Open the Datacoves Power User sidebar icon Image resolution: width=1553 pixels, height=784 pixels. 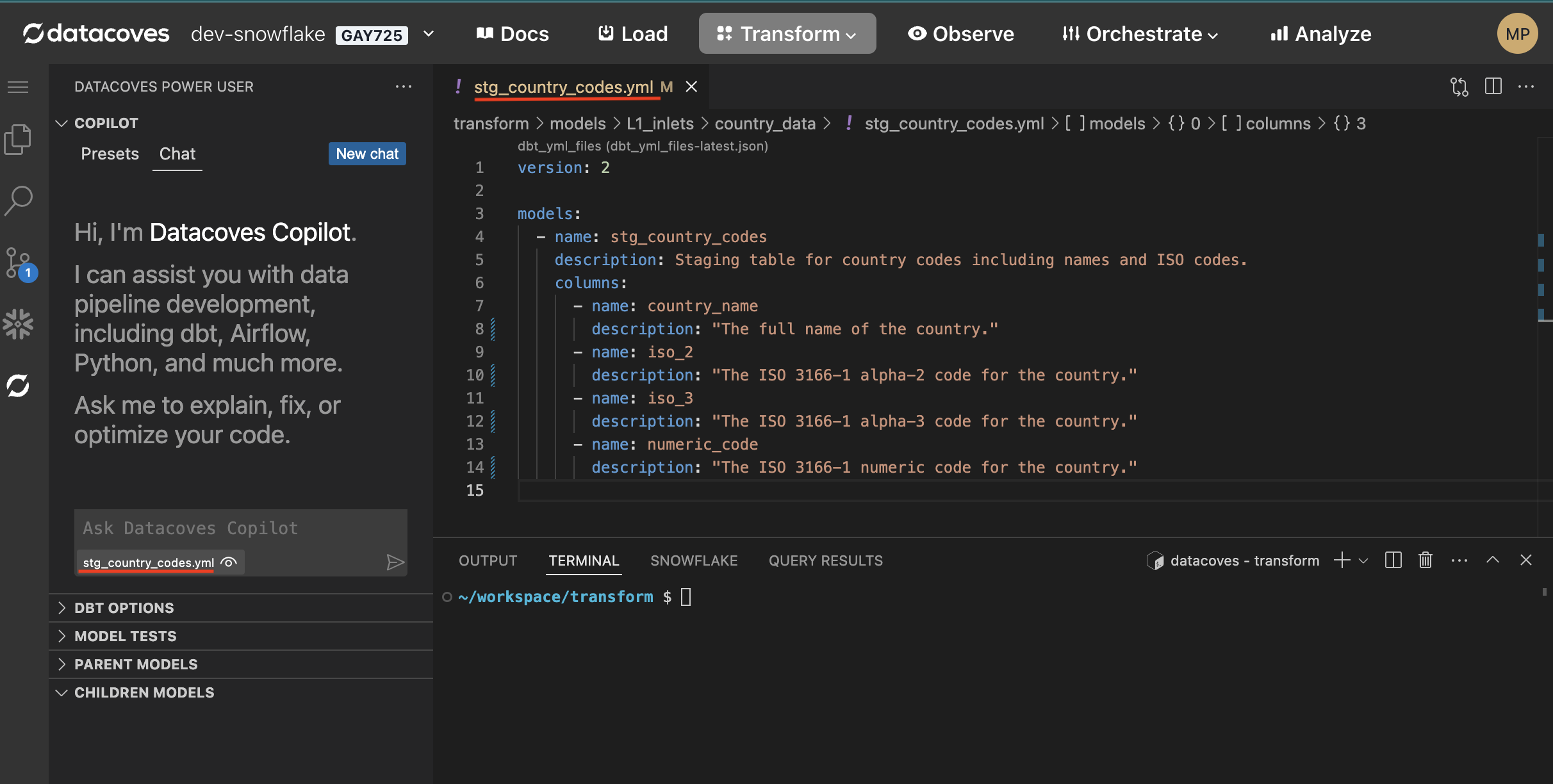click(18, 386)
